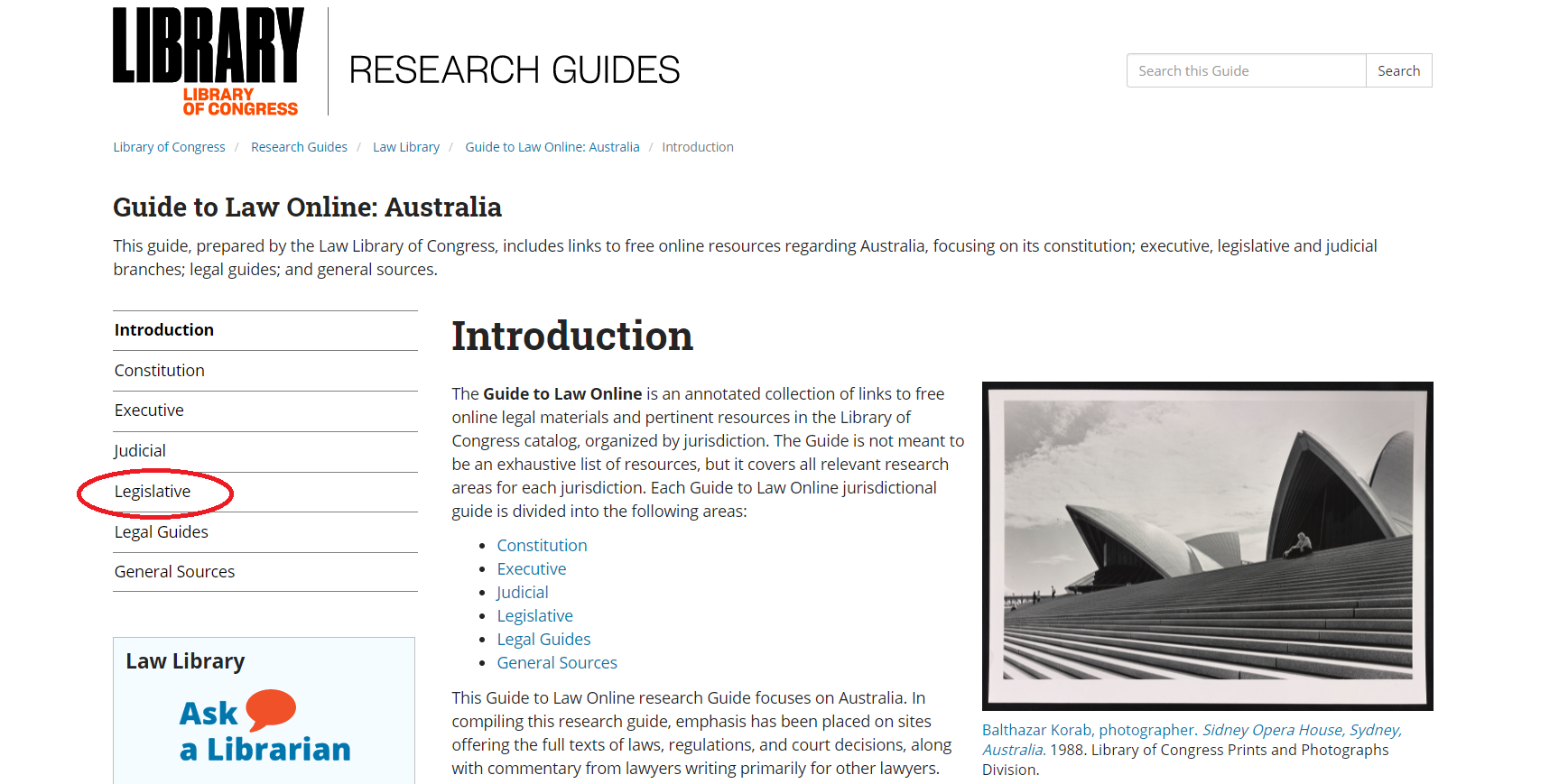Follow Executive link in bulleted list
The image size is (1559, 784).
coord(532,569)
